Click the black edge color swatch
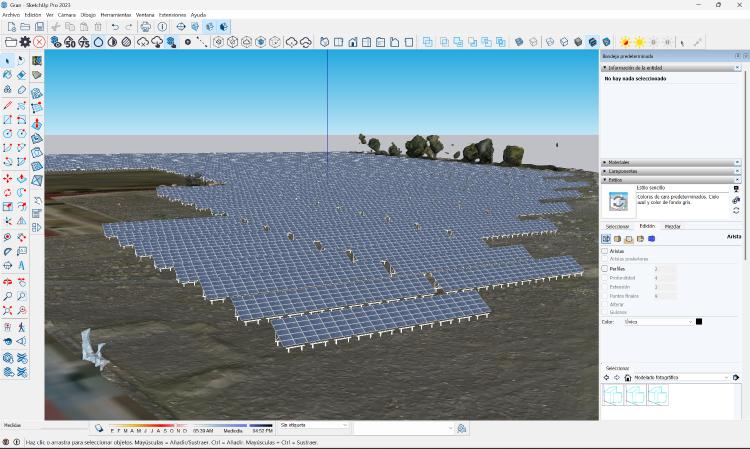The height and width of the screenshot is (449, 750). coord(700,322)
